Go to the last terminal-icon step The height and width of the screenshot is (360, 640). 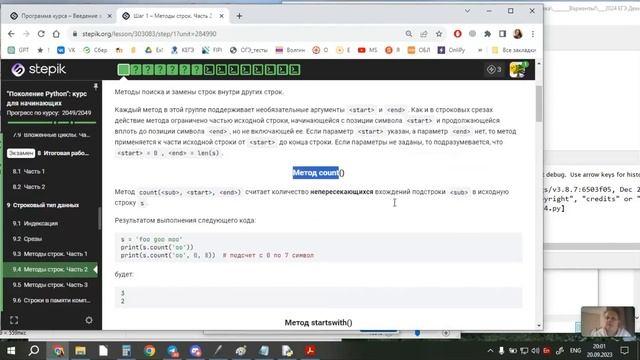click(x=295, y=70)
